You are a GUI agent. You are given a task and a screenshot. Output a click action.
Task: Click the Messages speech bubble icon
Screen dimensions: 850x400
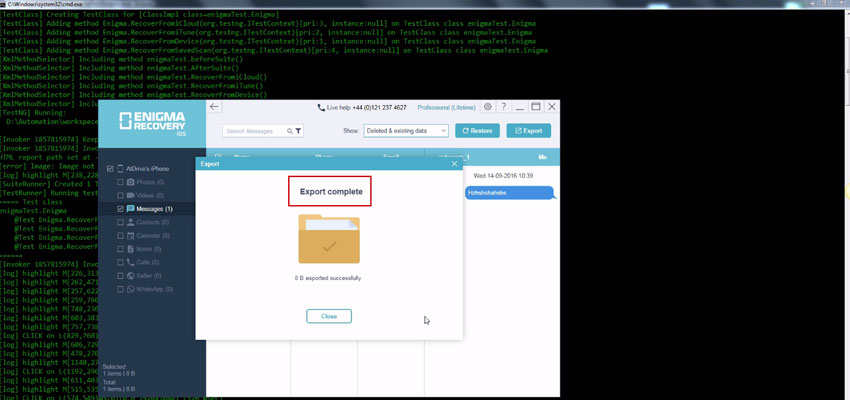point(131,209)
